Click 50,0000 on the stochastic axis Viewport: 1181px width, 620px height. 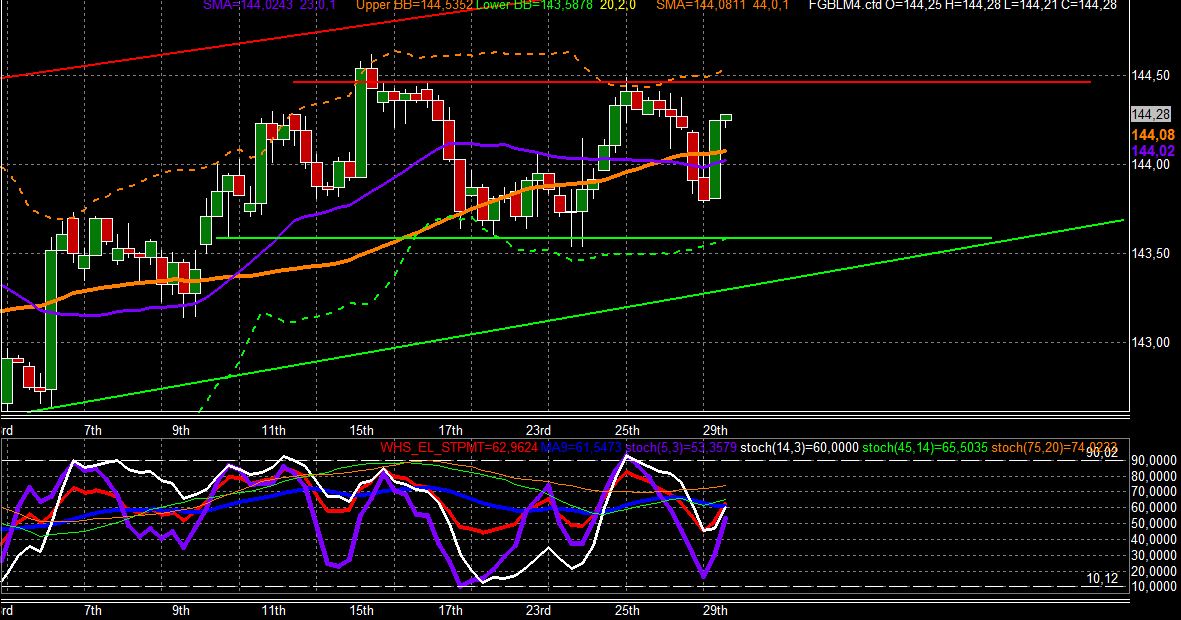click(x=1154, y=523)
